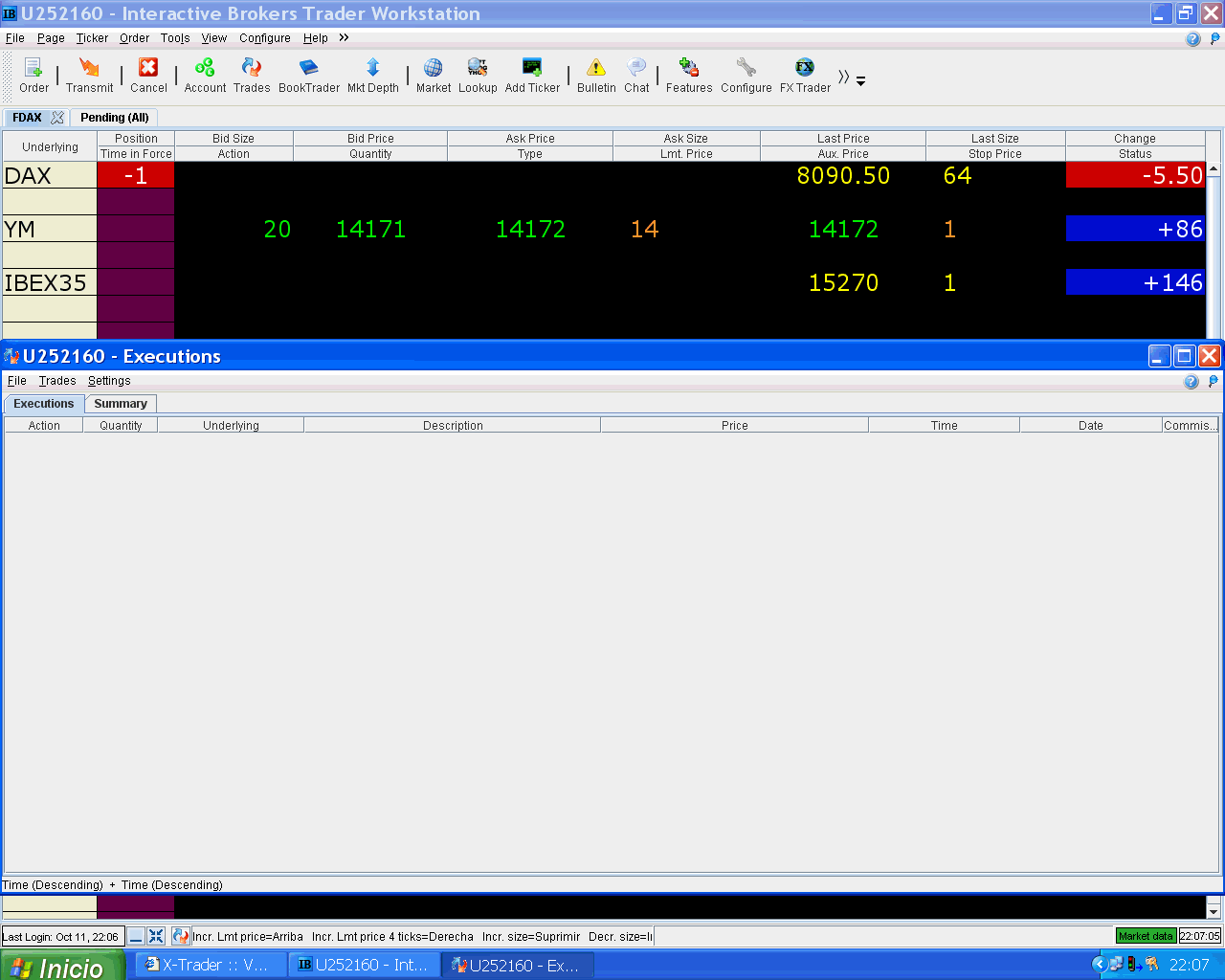Viewport: 1225px width, 980px height.
Task: Expand hidden toolbar items with double chevron
Action: (x=844, y=77)
